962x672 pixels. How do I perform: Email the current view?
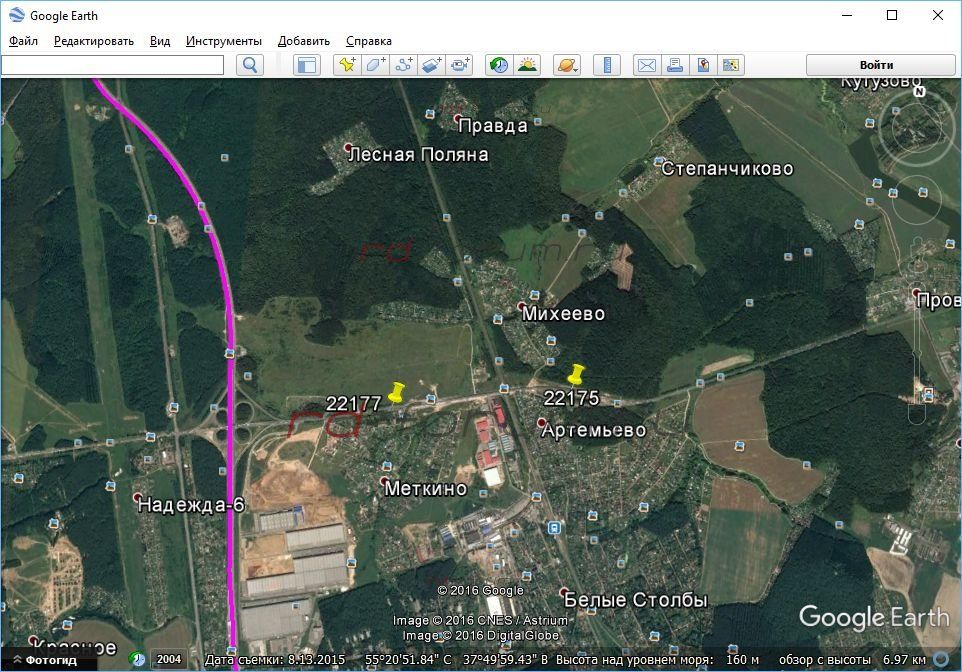646,65
